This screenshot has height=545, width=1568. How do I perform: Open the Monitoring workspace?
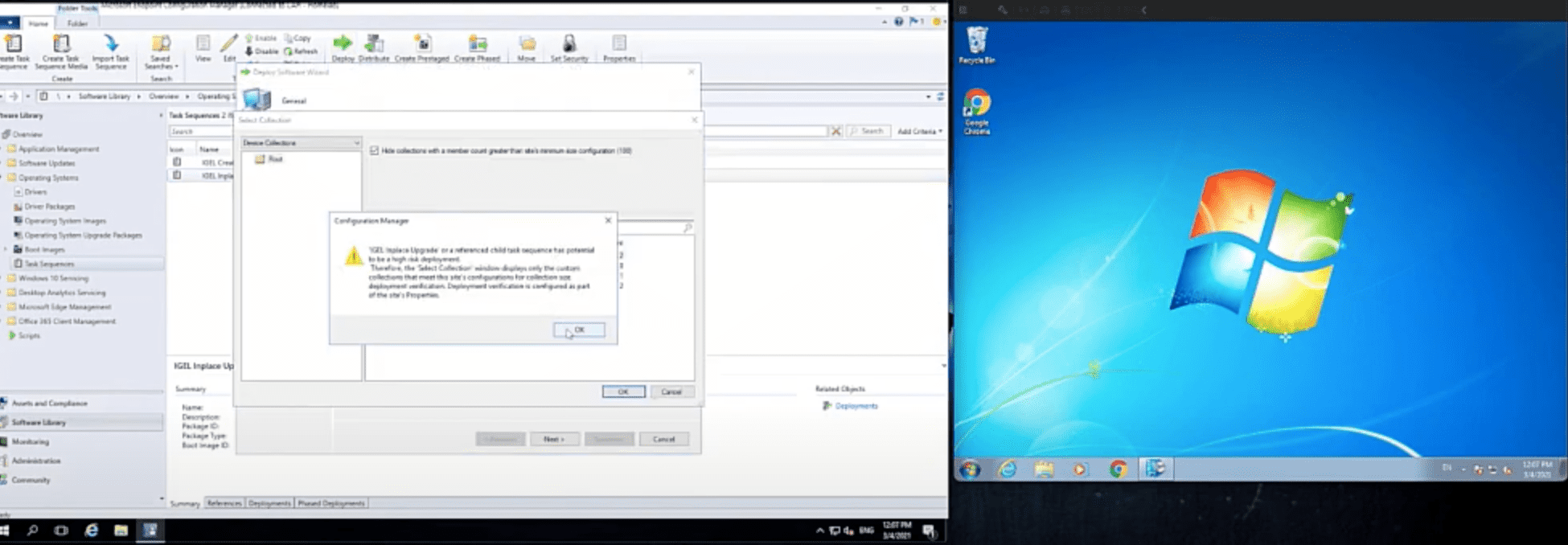tap(81, 442)
